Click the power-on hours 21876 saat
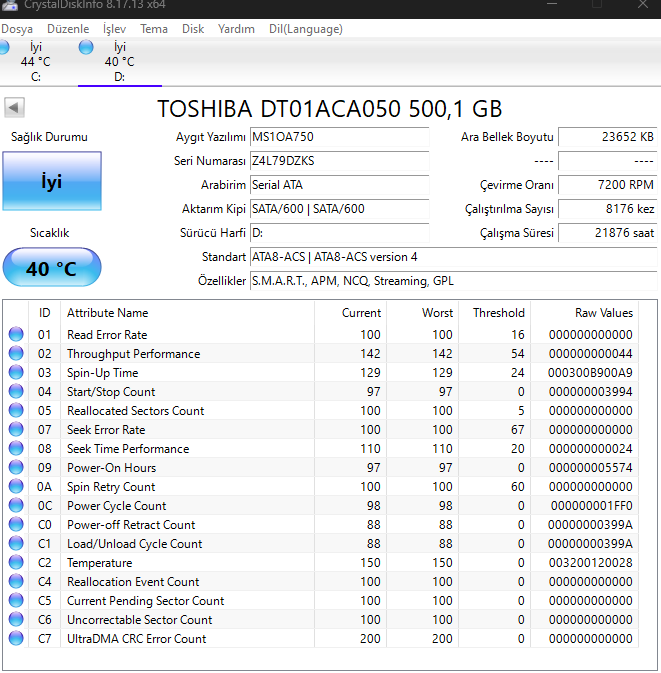The width and height of the screenshot is (661, 673). [x=607, y=233]
